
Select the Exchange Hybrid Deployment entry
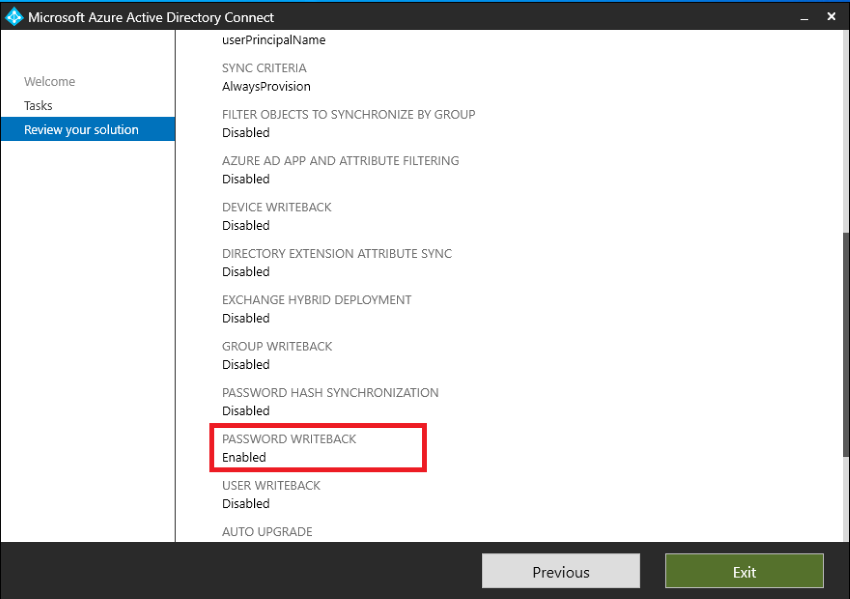(x=316, y=299)
